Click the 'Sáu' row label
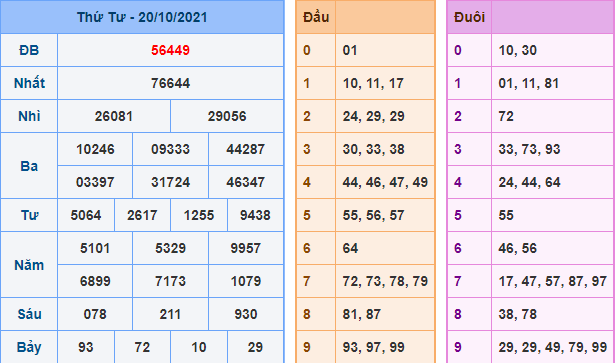 (x=29, y=314)
